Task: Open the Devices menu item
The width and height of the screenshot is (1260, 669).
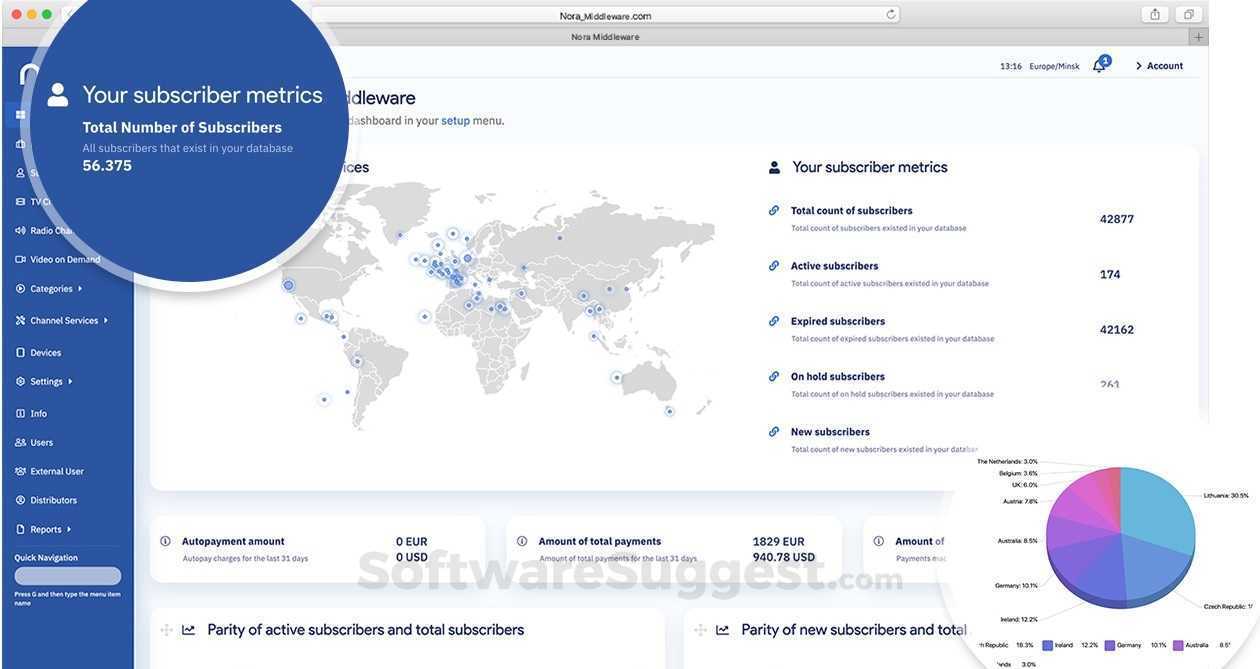Action: click(46, 353)
